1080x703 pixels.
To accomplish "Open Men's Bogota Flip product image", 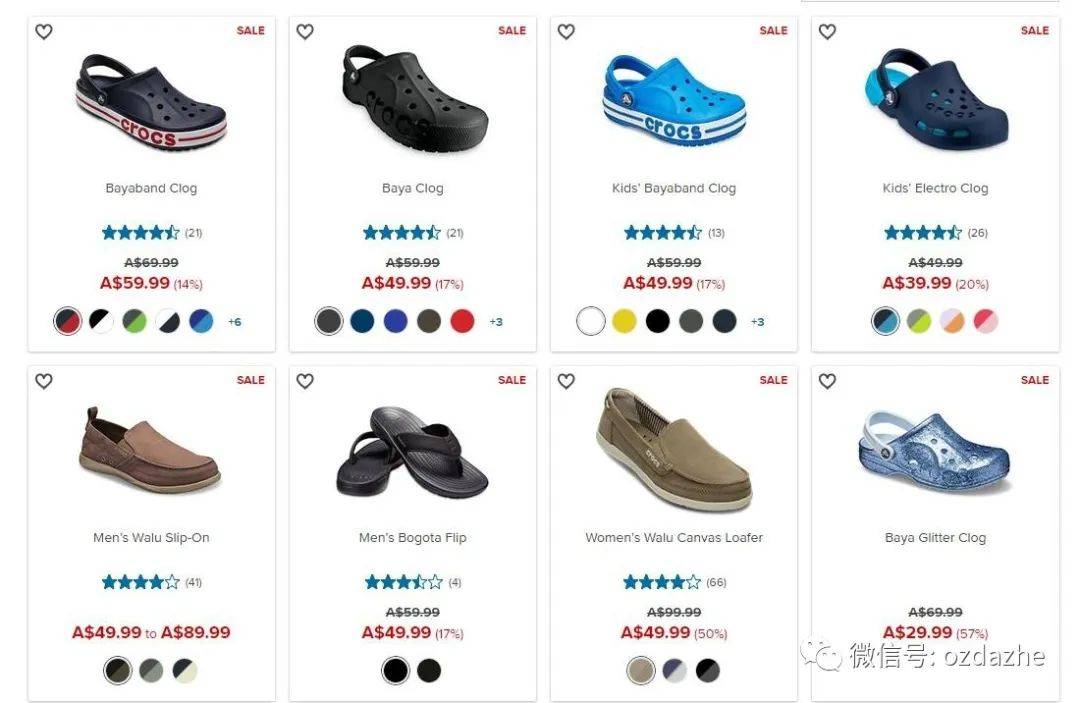I will coord(412,452).
